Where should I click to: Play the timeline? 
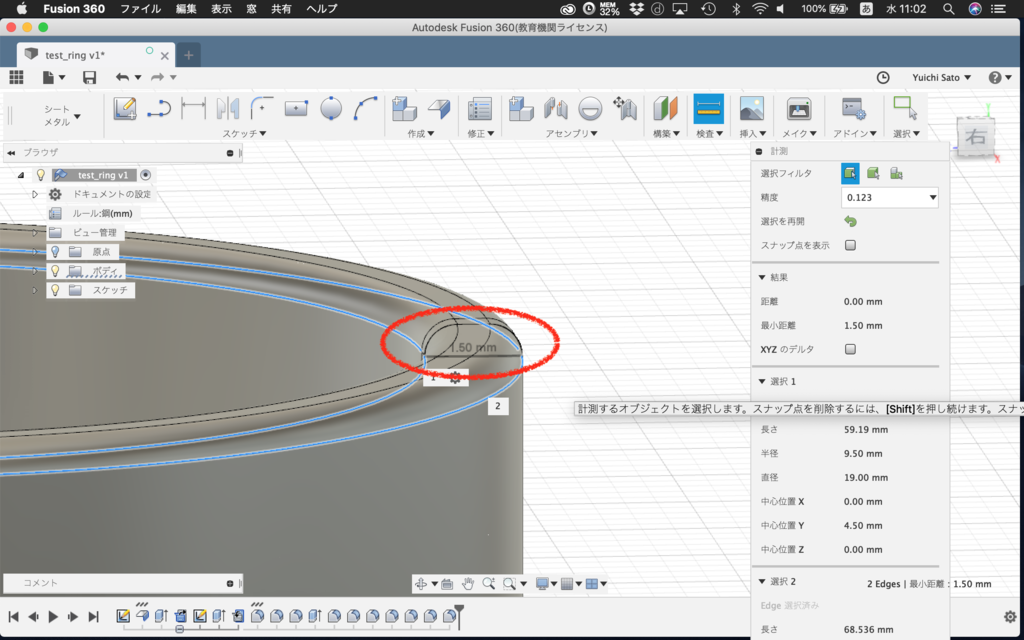[53, 616]
